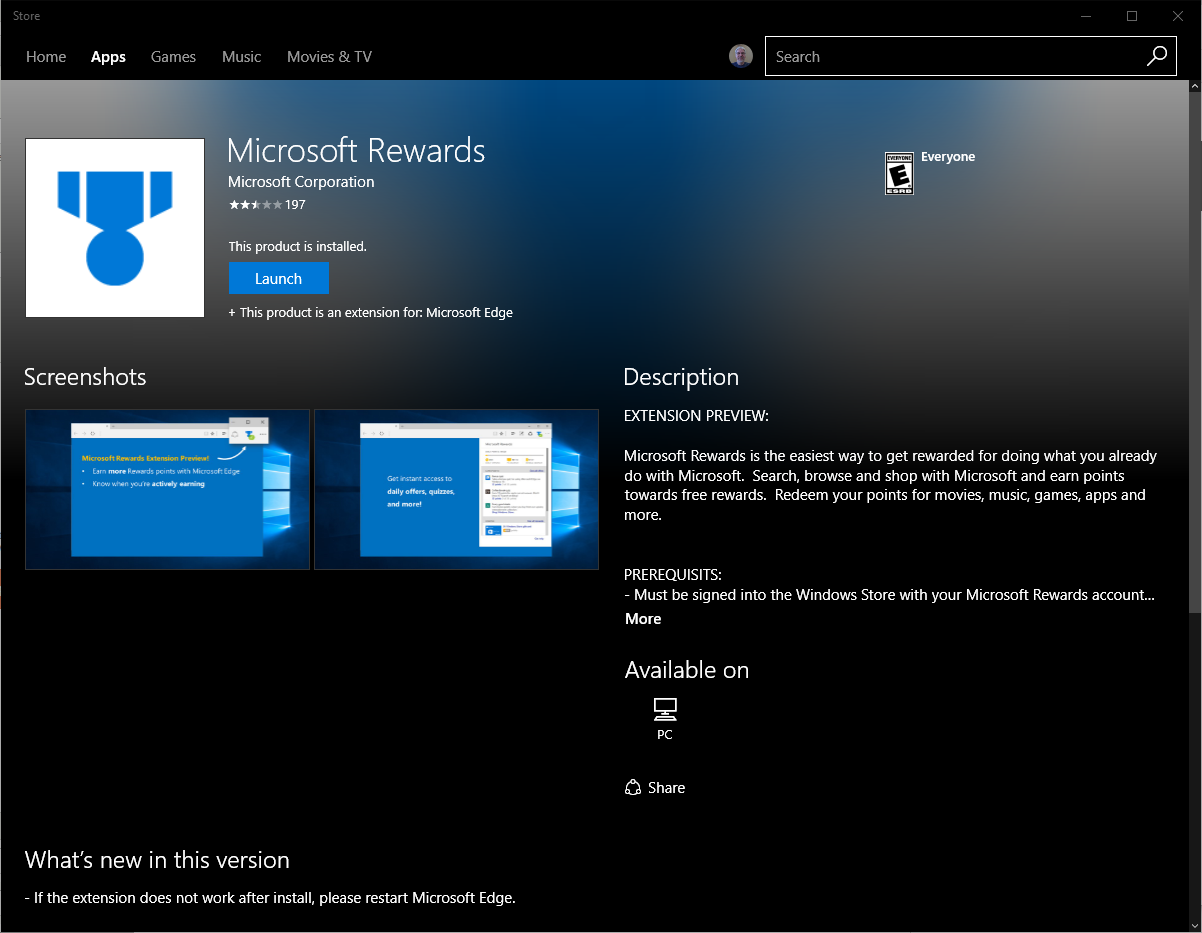Launch the Microsoft Rewards app
This screenshot has height=933, width=1202.
coord(278,278)
